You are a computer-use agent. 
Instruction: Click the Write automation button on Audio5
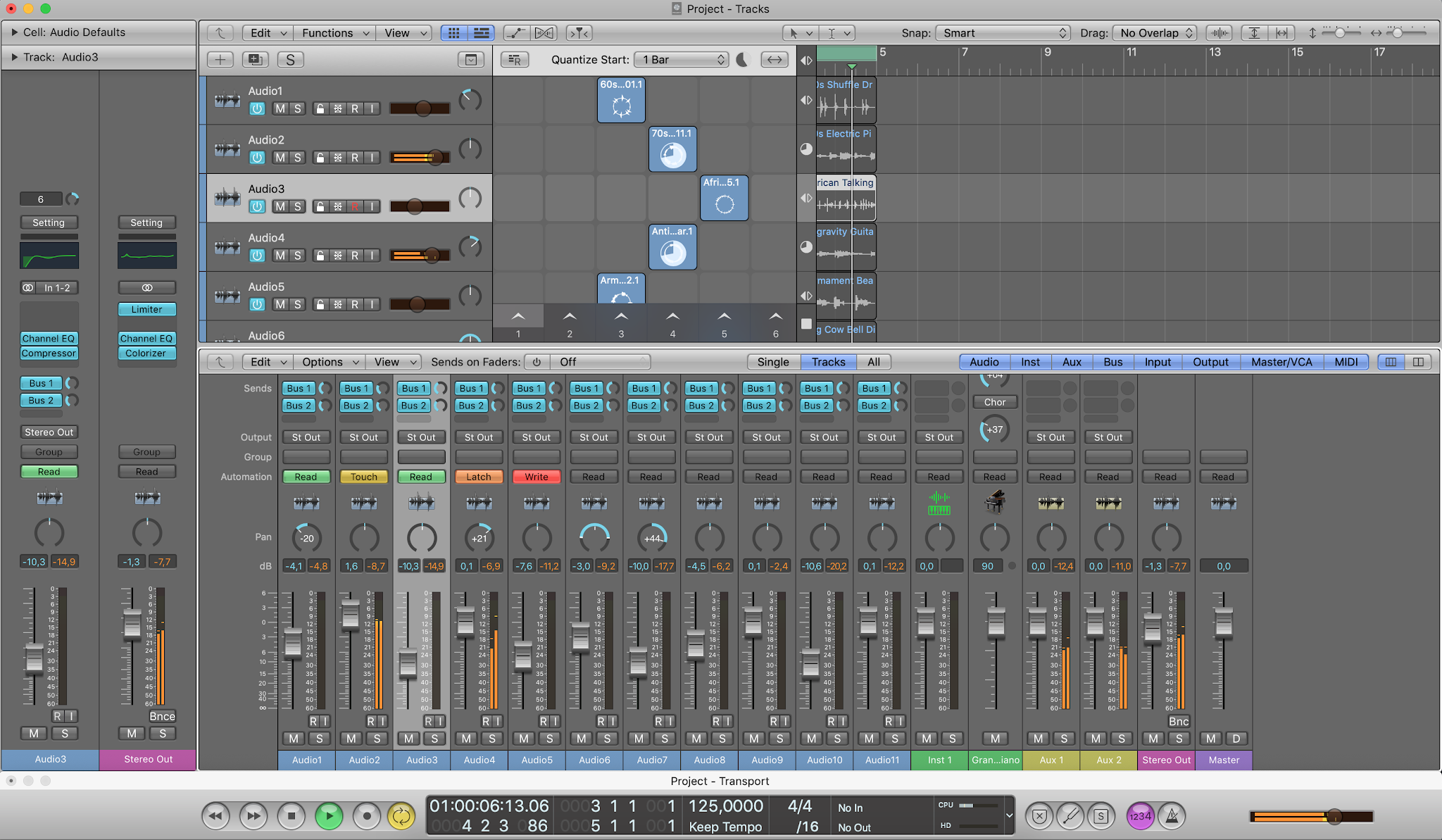(537, 477)
